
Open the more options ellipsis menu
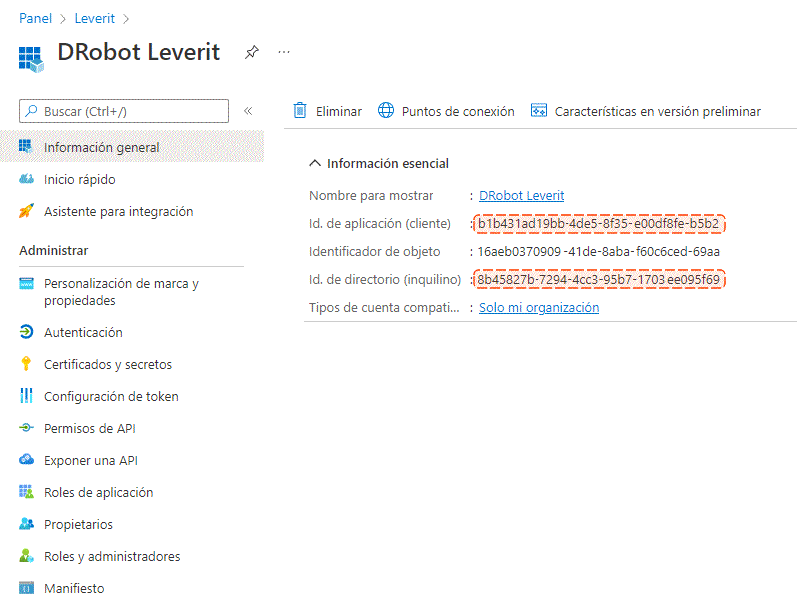point(284,52)
